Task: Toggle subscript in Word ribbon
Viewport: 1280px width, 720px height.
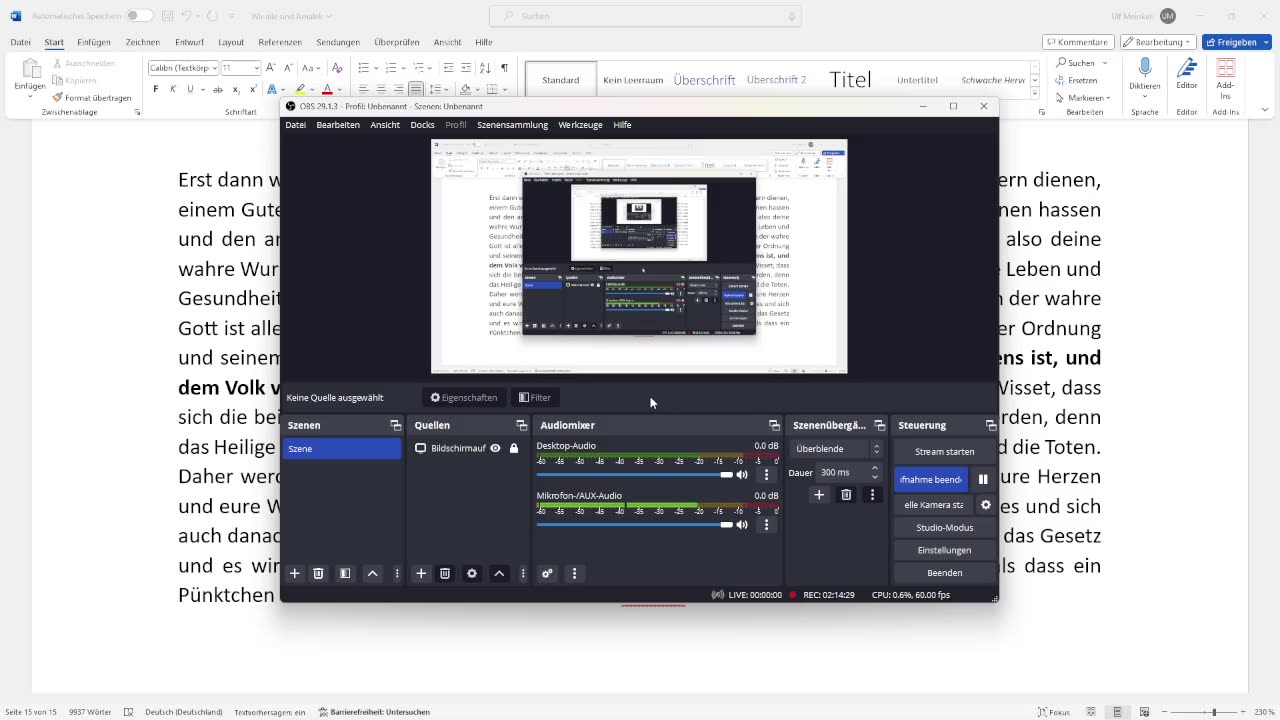Action: (x=236, y=89)
